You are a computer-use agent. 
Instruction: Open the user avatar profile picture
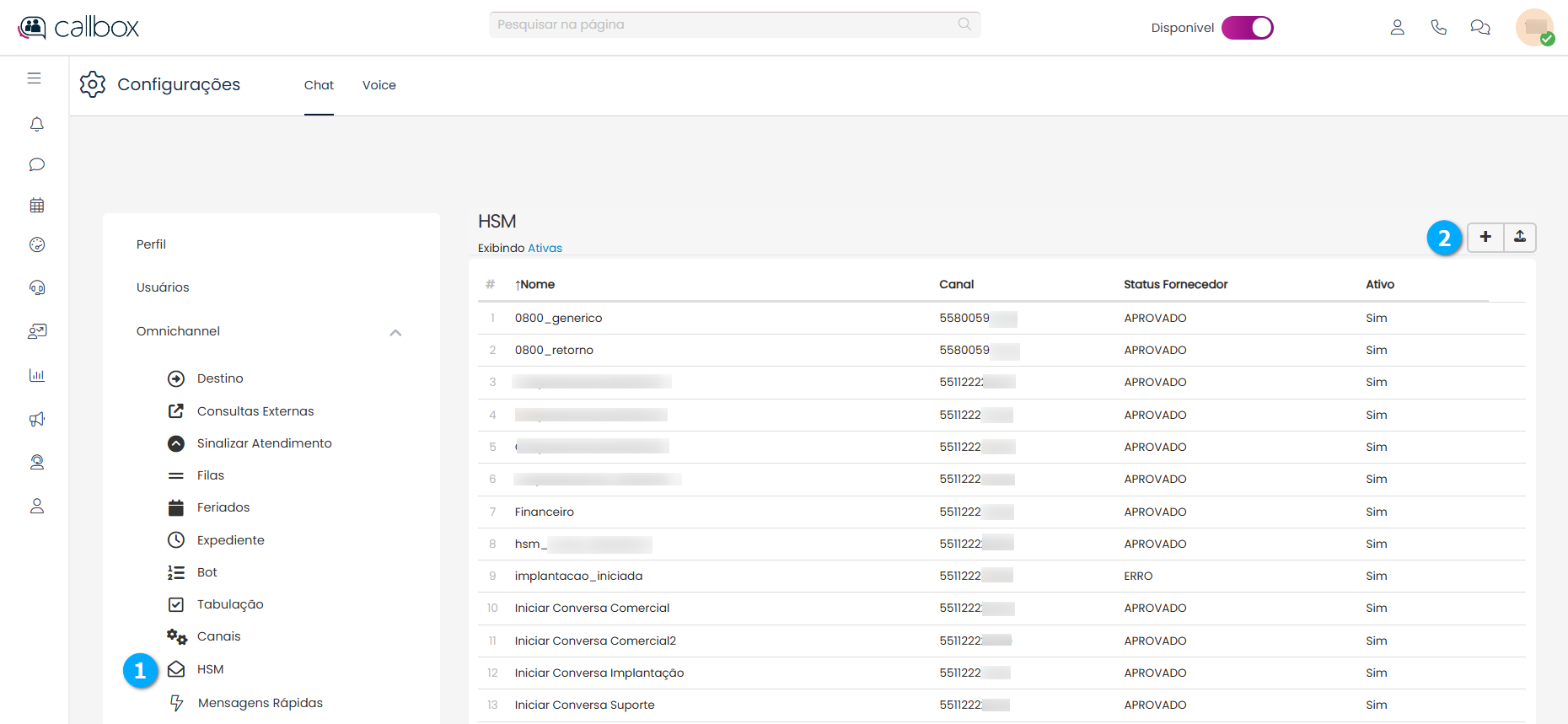(x=1533, y=28)
